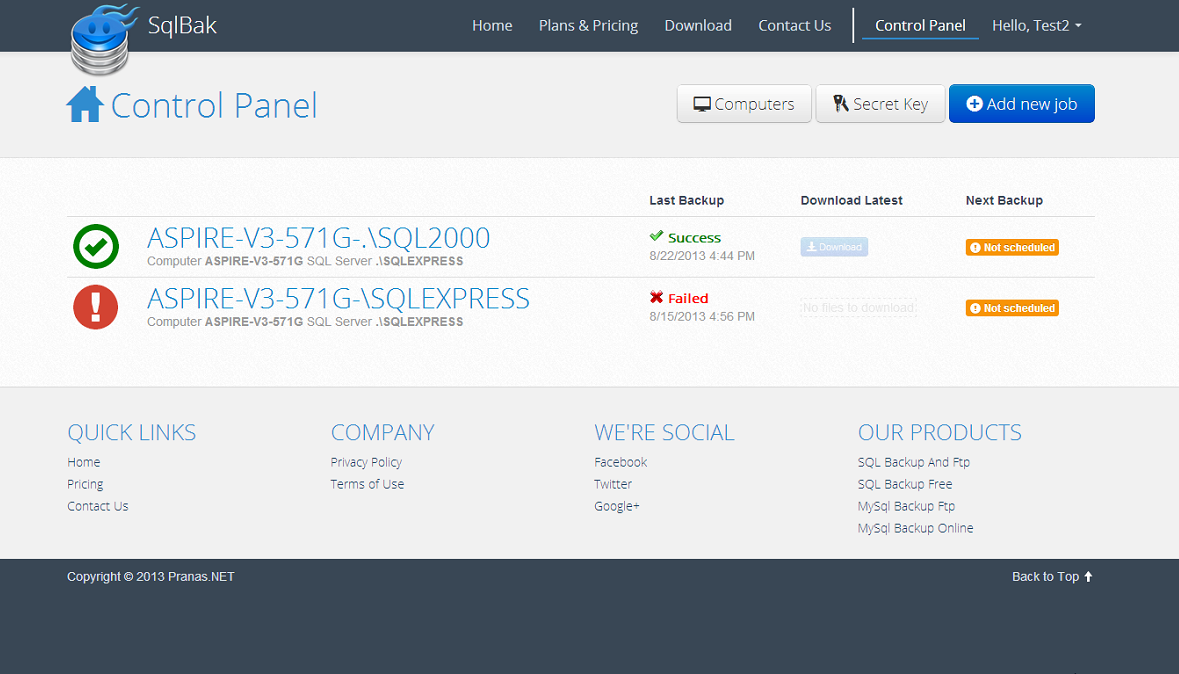Click the 8/22/2013 4:44 PM timestamp
1179x674 pixels.
pos(702,256)
